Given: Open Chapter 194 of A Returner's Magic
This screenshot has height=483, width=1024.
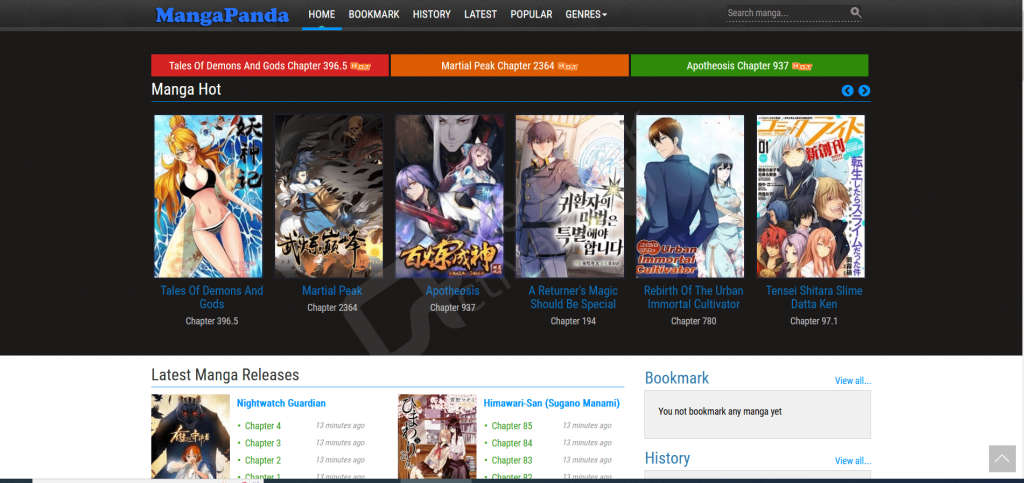Looking at the screenshot, I should (573, 321).
